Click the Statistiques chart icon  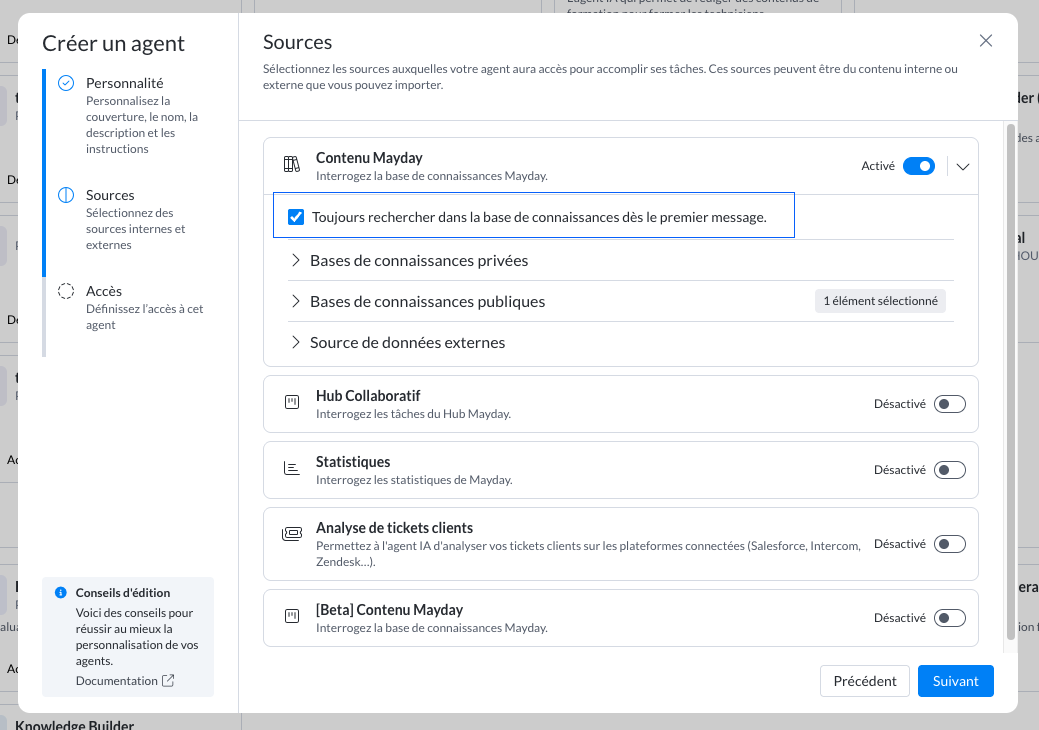coord(291,469)
